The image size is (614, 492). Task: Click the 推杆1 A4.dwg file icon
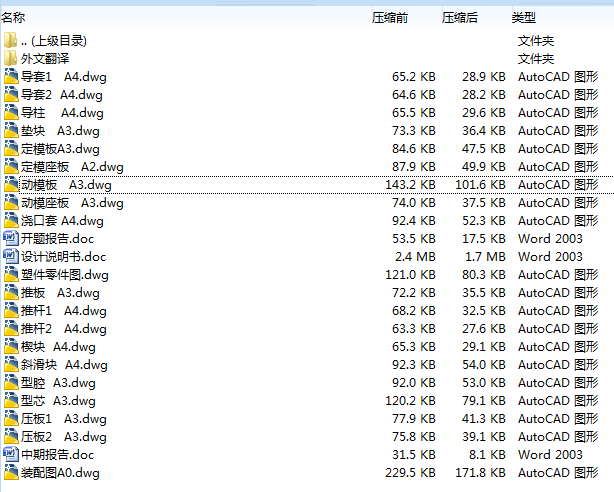click(x=11, y=311)
